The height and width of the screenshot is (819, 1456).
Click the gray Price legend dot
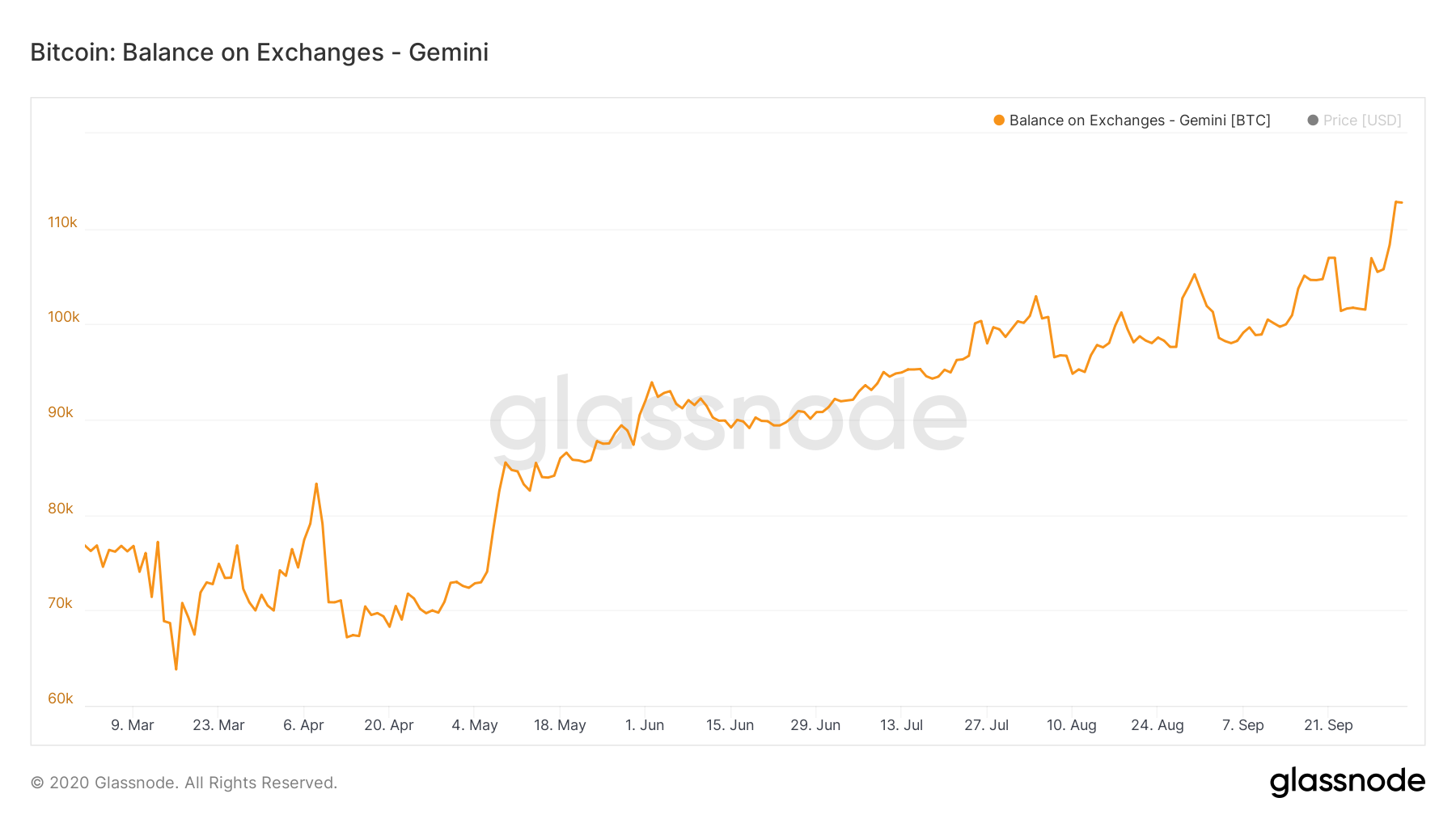coord(1313,120)
